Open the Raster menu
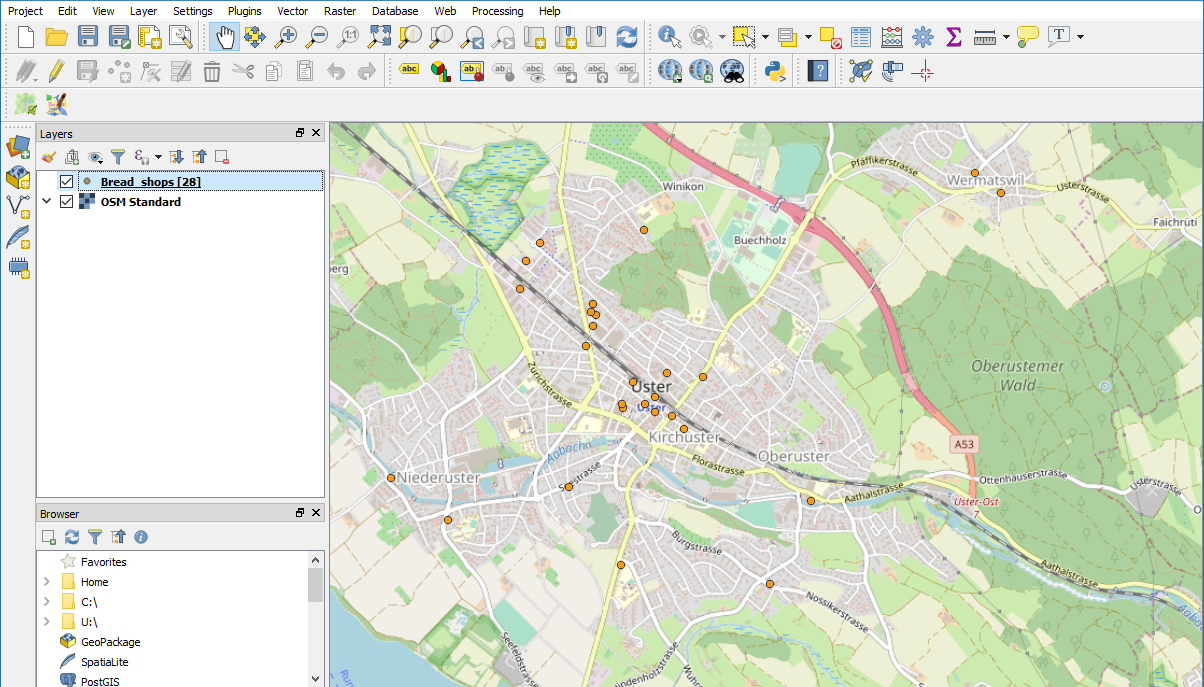Viewport: 1204px width, 687px height. tap(340, 11)
